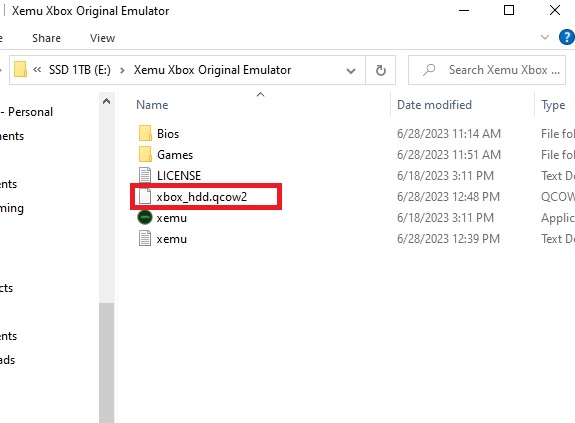
Task: Select the xbox_hdd.qcow2 file icon
Action: (145, 196)
